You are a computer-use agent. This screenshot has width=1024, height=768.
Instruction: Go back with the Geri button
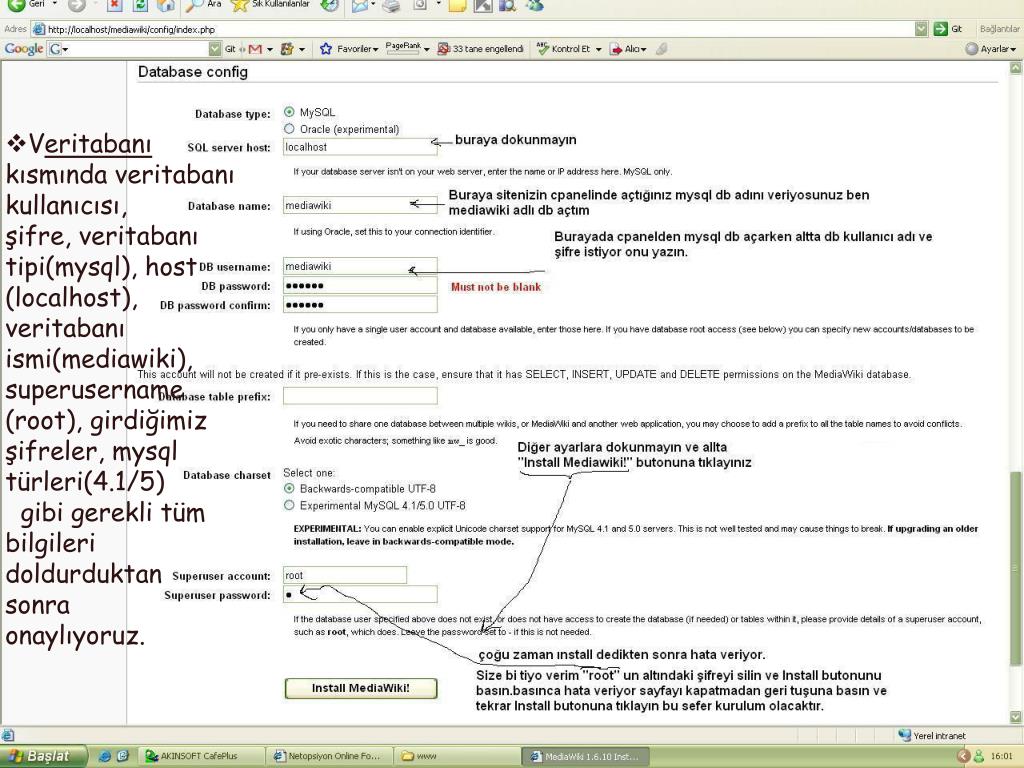26,5
